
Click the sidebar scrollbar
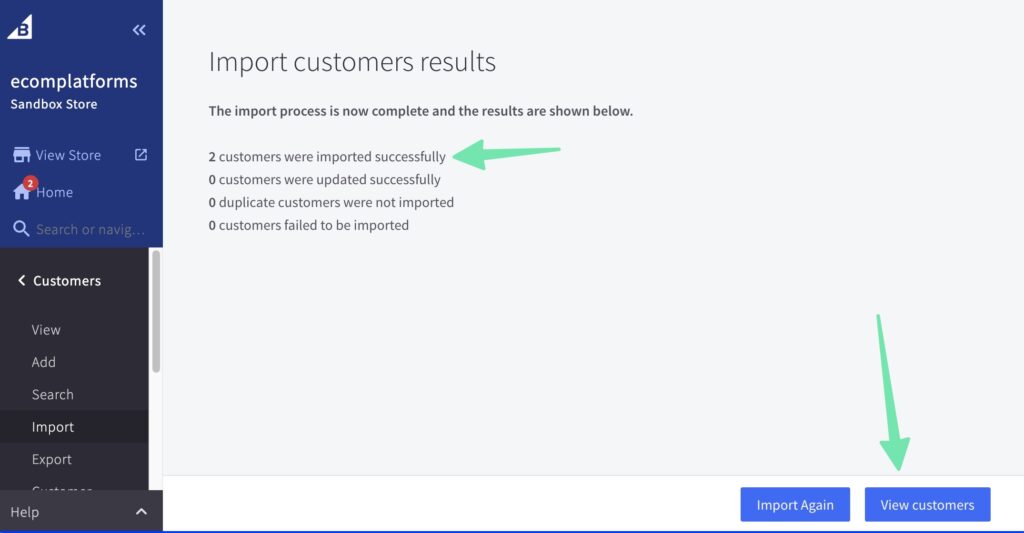click(156, 312)
